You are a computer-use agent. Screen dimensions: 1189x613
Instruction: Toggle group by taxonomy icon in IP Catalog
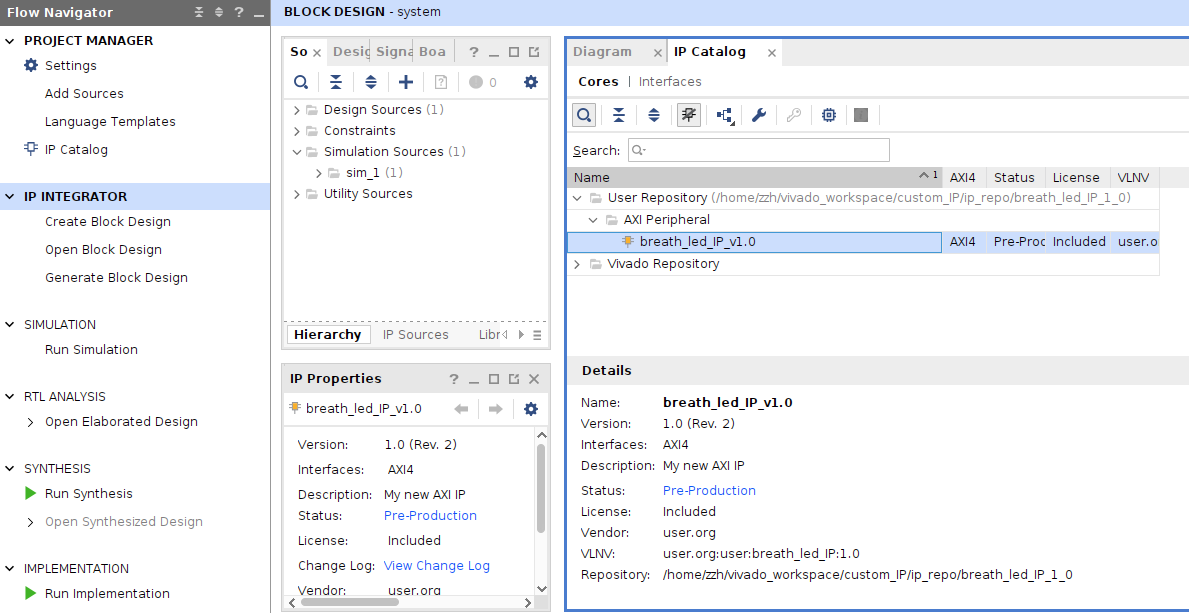689,115
